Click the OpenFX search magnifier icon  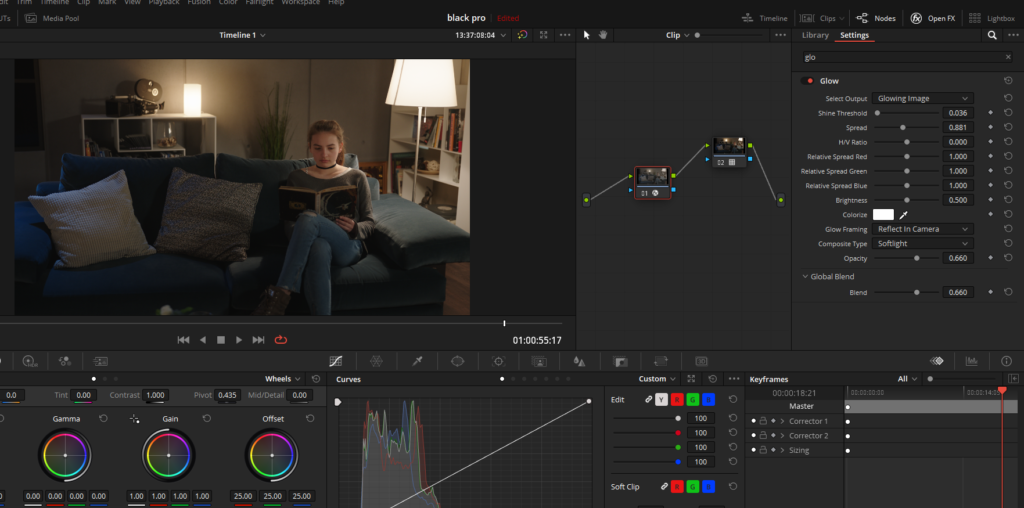992,35
